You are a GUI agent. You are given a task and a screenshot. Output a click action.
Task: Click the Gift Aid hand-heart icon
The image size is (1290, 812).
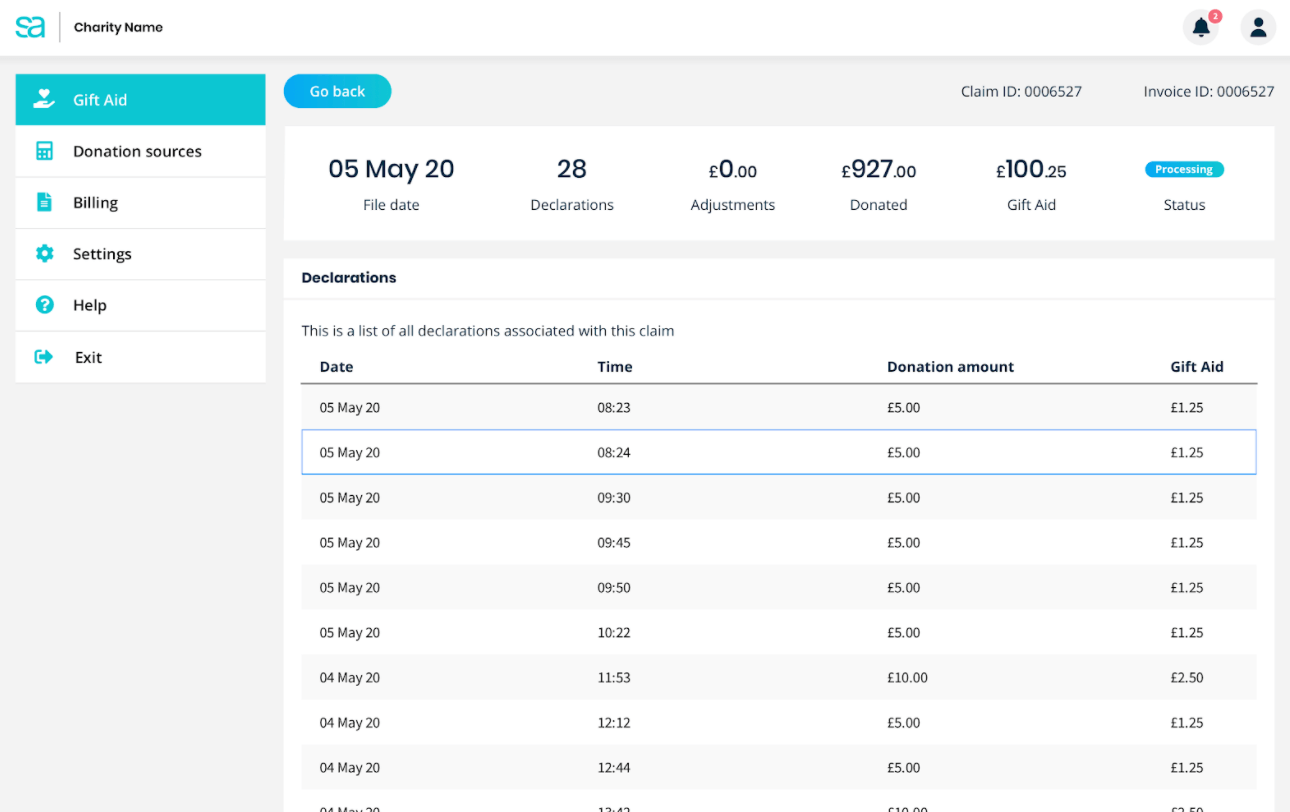tap(43, 99)
